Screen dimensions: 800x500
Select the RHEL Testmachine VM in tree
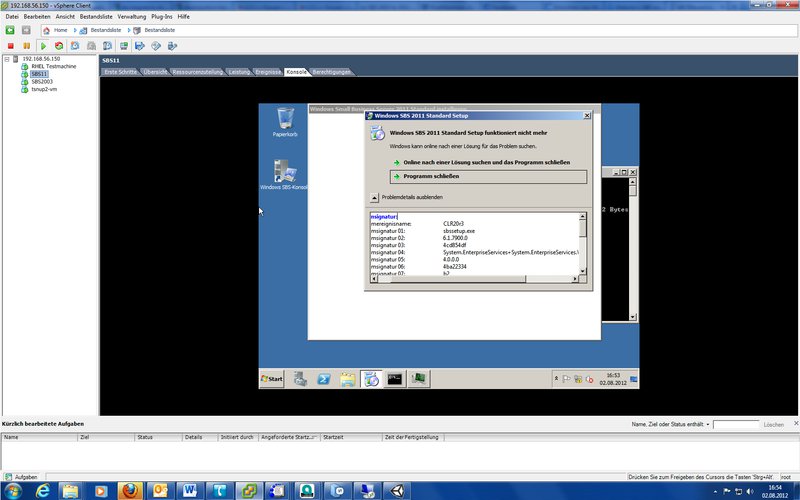(54, 66)
